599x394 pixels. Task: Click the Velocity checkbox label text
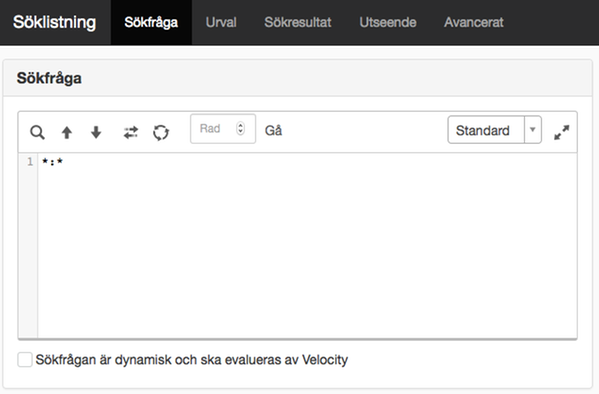[192, 360]
